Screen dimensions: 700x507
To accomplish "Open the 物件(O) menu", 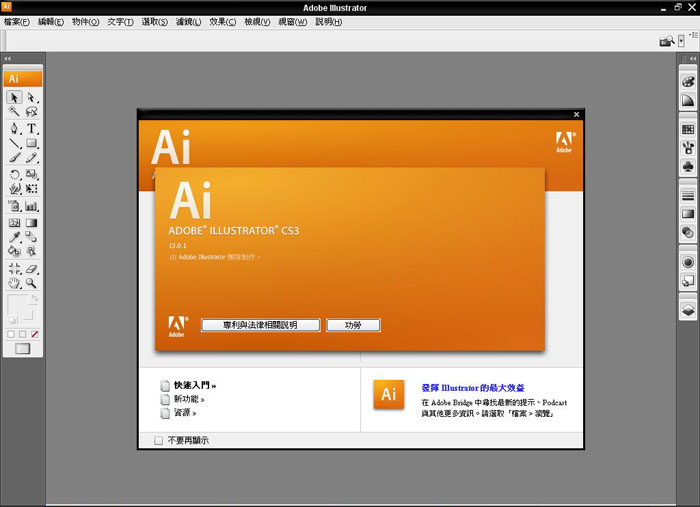I will pos(86,22).
